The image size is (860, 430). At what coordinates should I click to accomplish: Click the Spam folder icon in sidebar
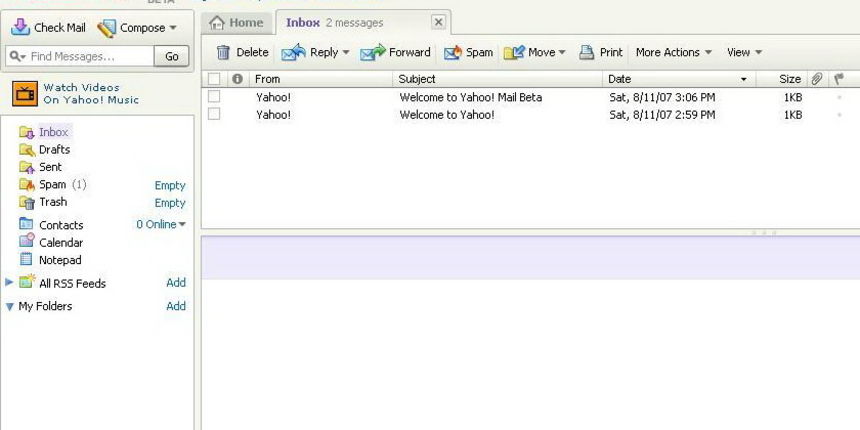27,185
